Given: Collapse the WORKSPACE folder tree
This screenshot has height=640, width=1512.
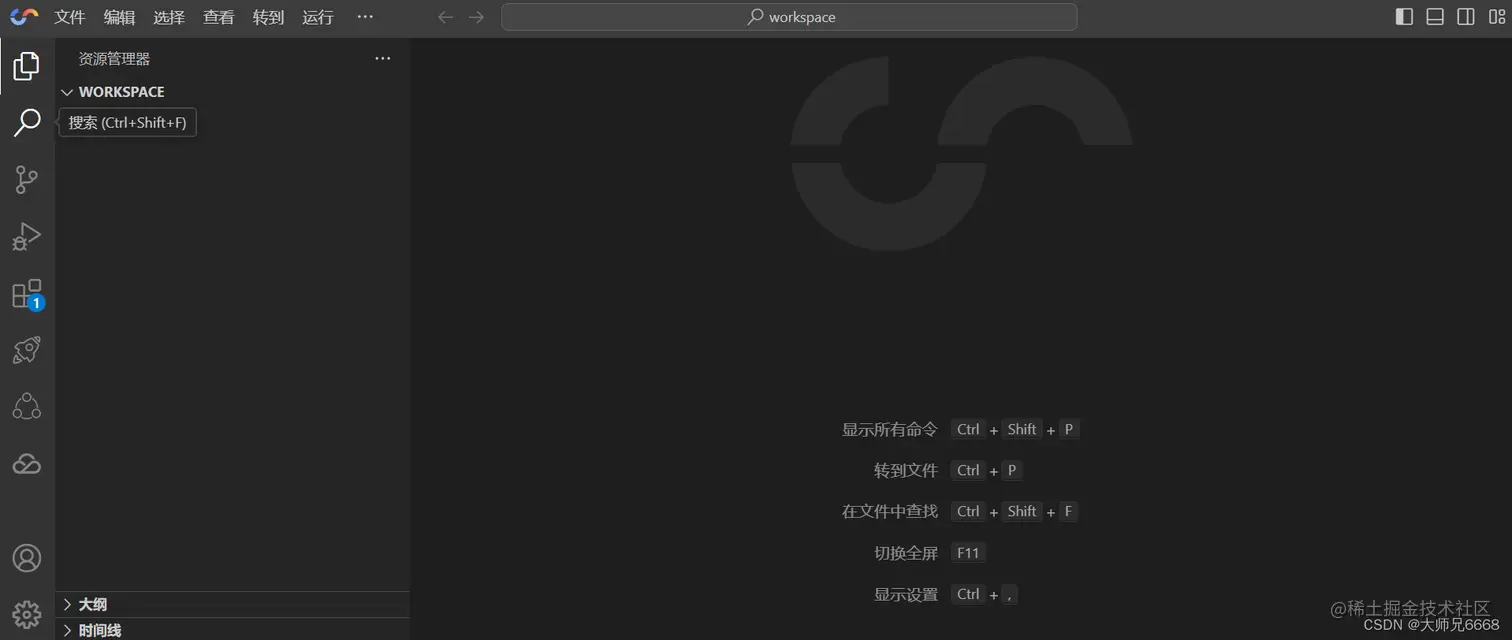Looking at the screenshot, I should 67,91.
